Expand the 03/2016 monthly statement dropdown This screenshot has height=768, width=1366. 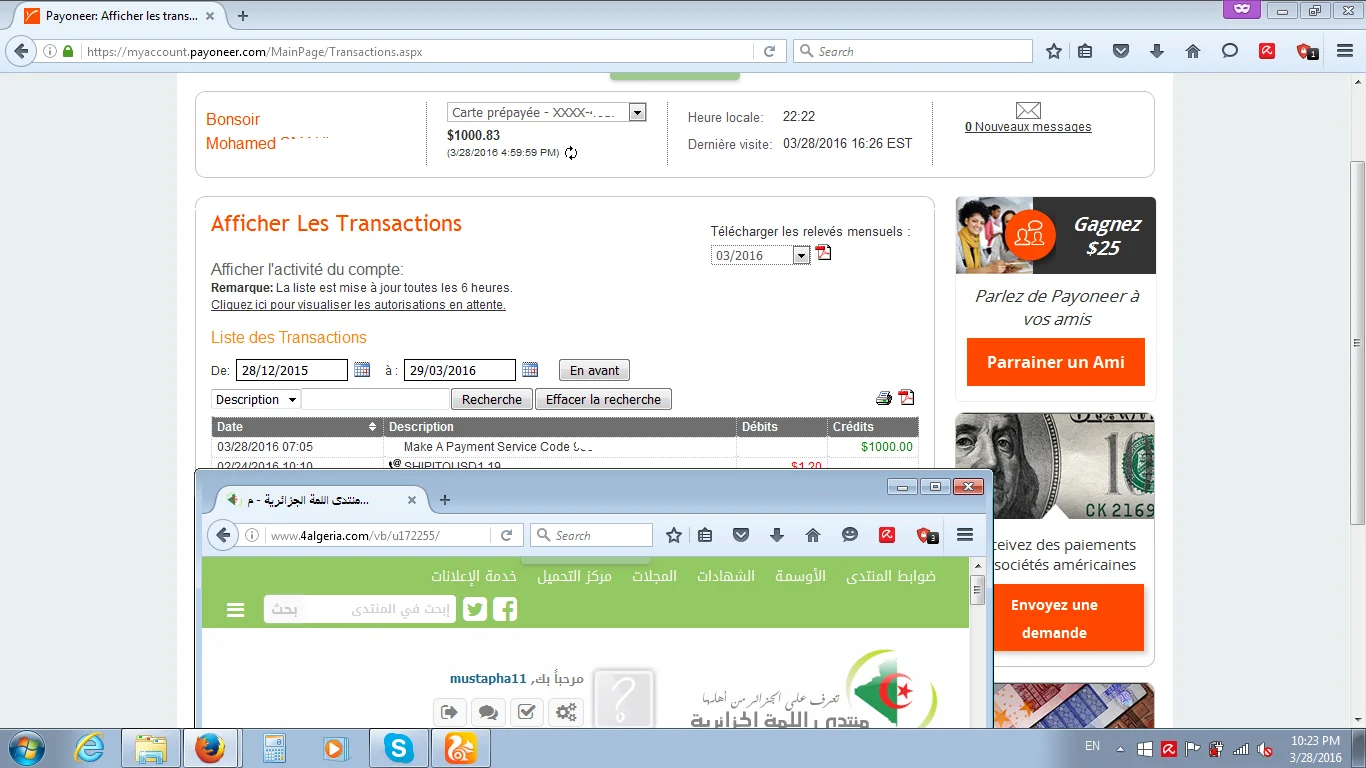pos(800,256)
